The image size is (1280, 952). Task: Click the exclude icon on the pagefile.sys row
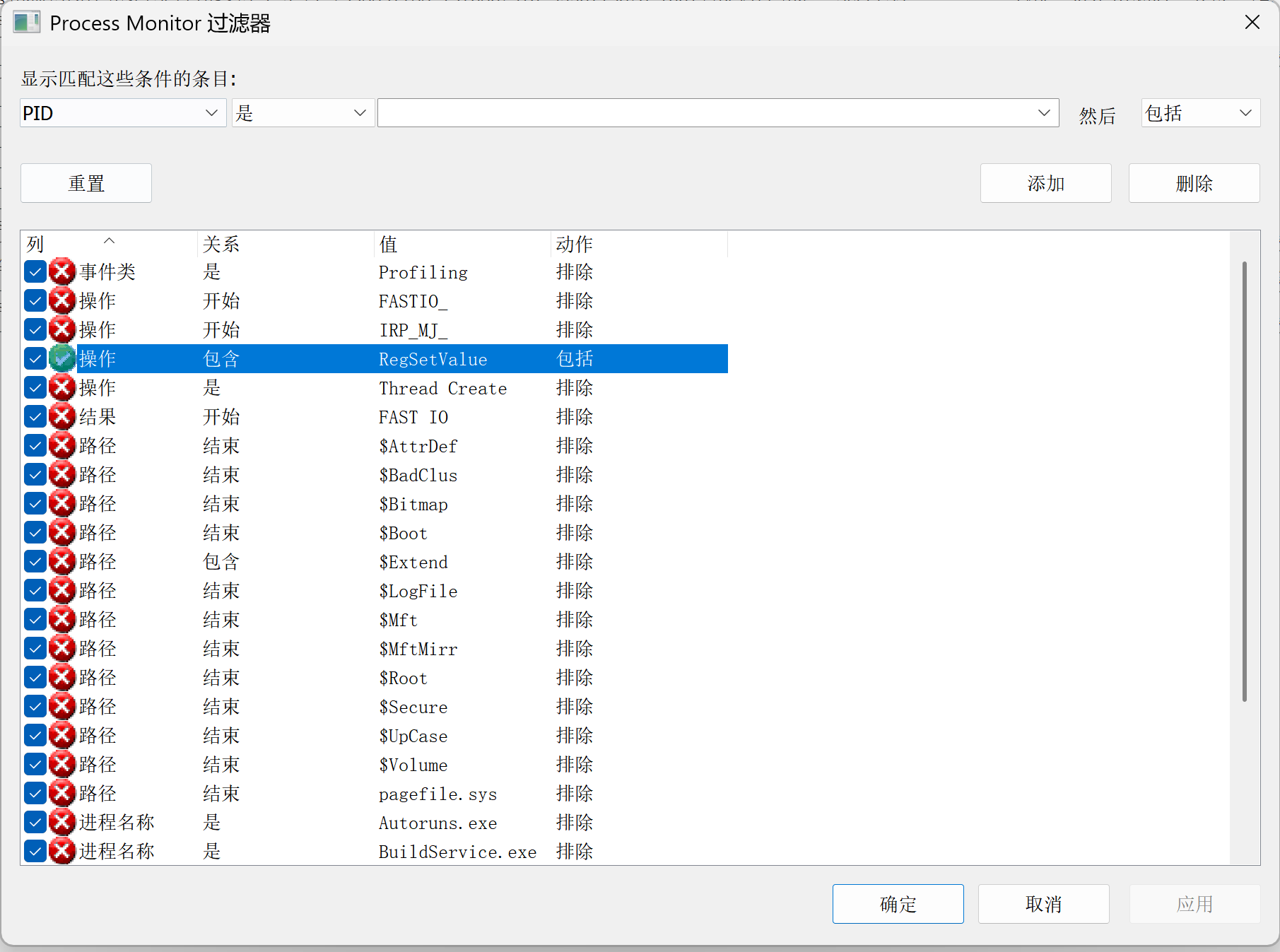click(x=62, y=793)
